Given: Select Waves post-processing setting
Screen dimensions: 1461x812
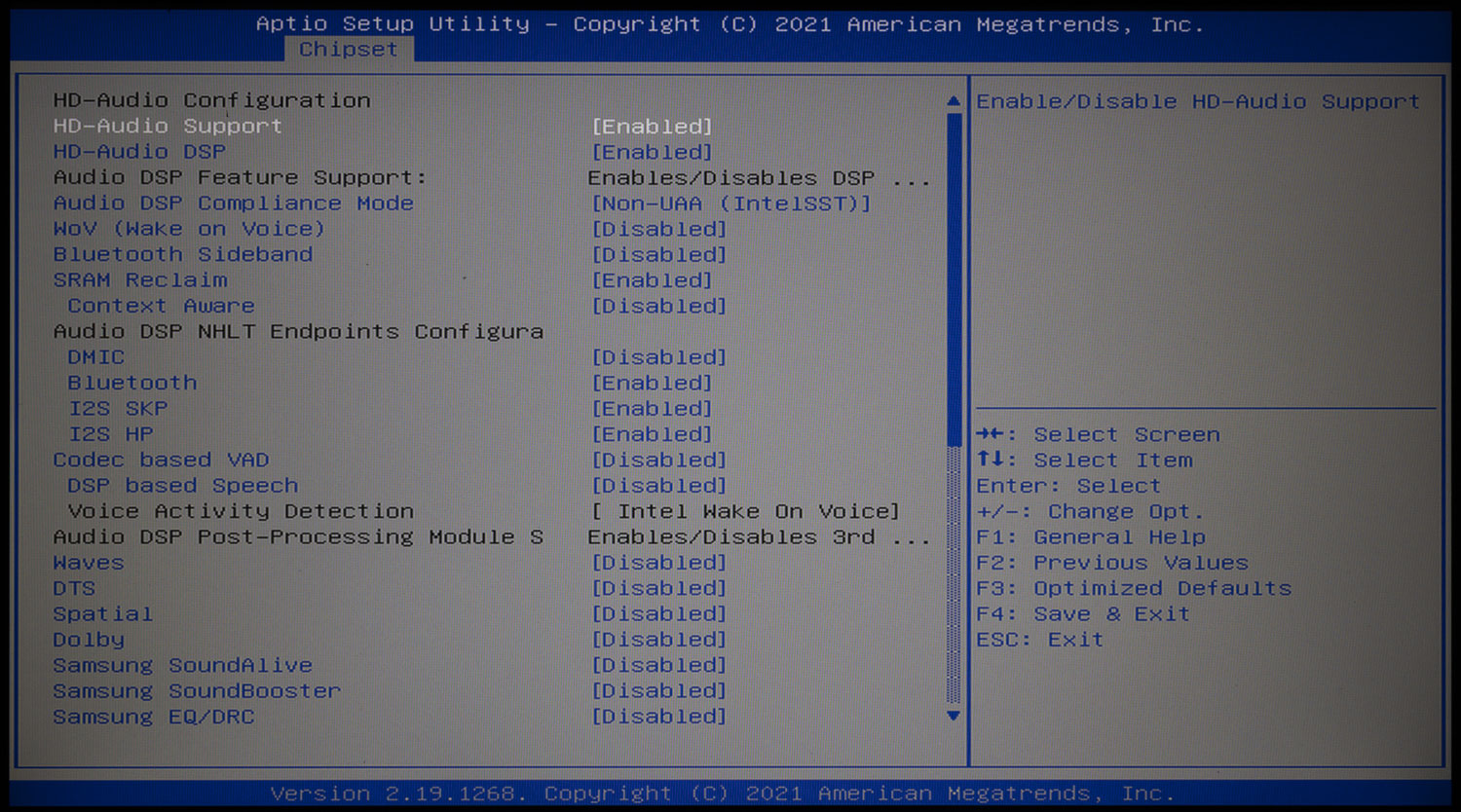Looking at the screenshot, I should pyautogui.click(x=89, y=563).
